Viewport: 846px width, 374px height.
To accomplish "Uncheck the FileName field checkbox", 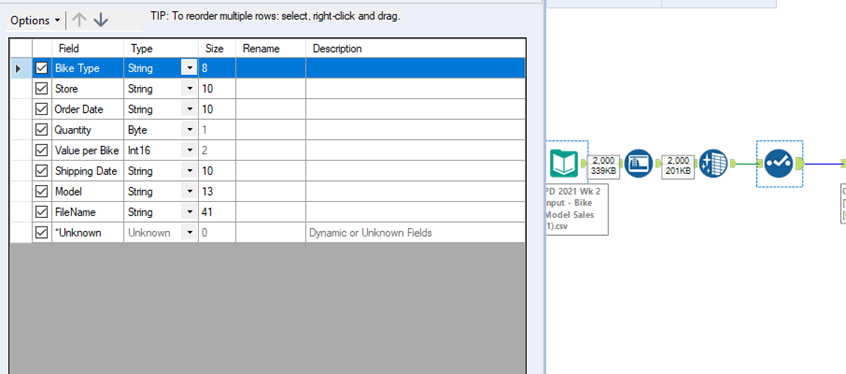I will point(42,212).
